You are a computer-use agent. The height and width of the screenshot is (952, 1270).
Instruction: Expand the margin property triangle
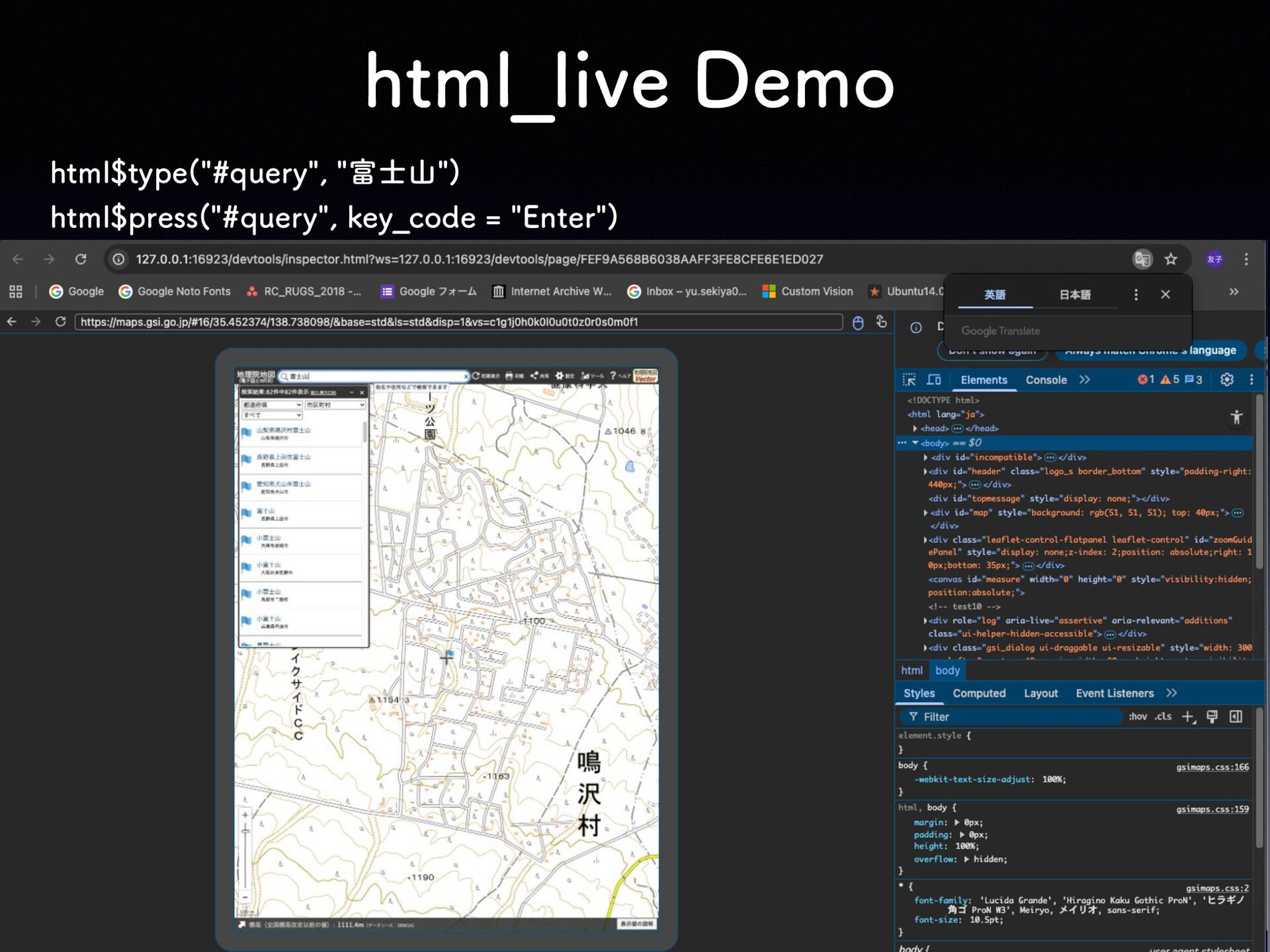coord(956,822)
